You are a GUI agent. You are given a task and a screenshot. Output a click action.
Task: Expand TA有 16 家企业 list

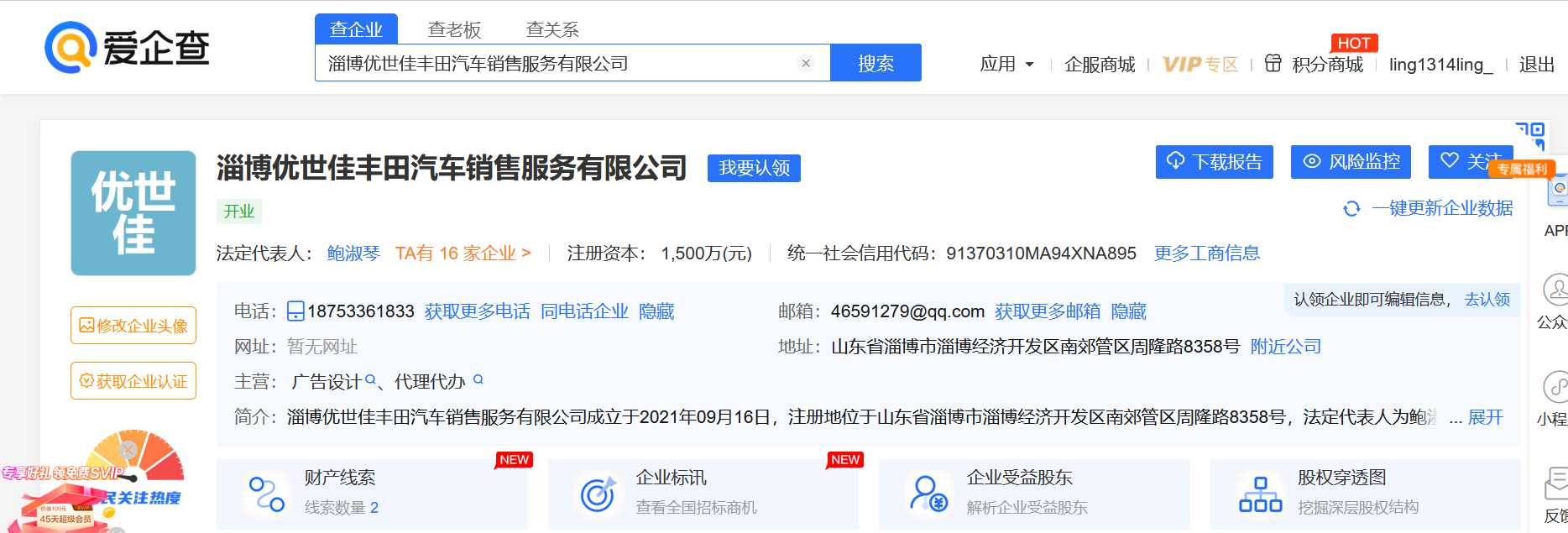click(463, 253)
